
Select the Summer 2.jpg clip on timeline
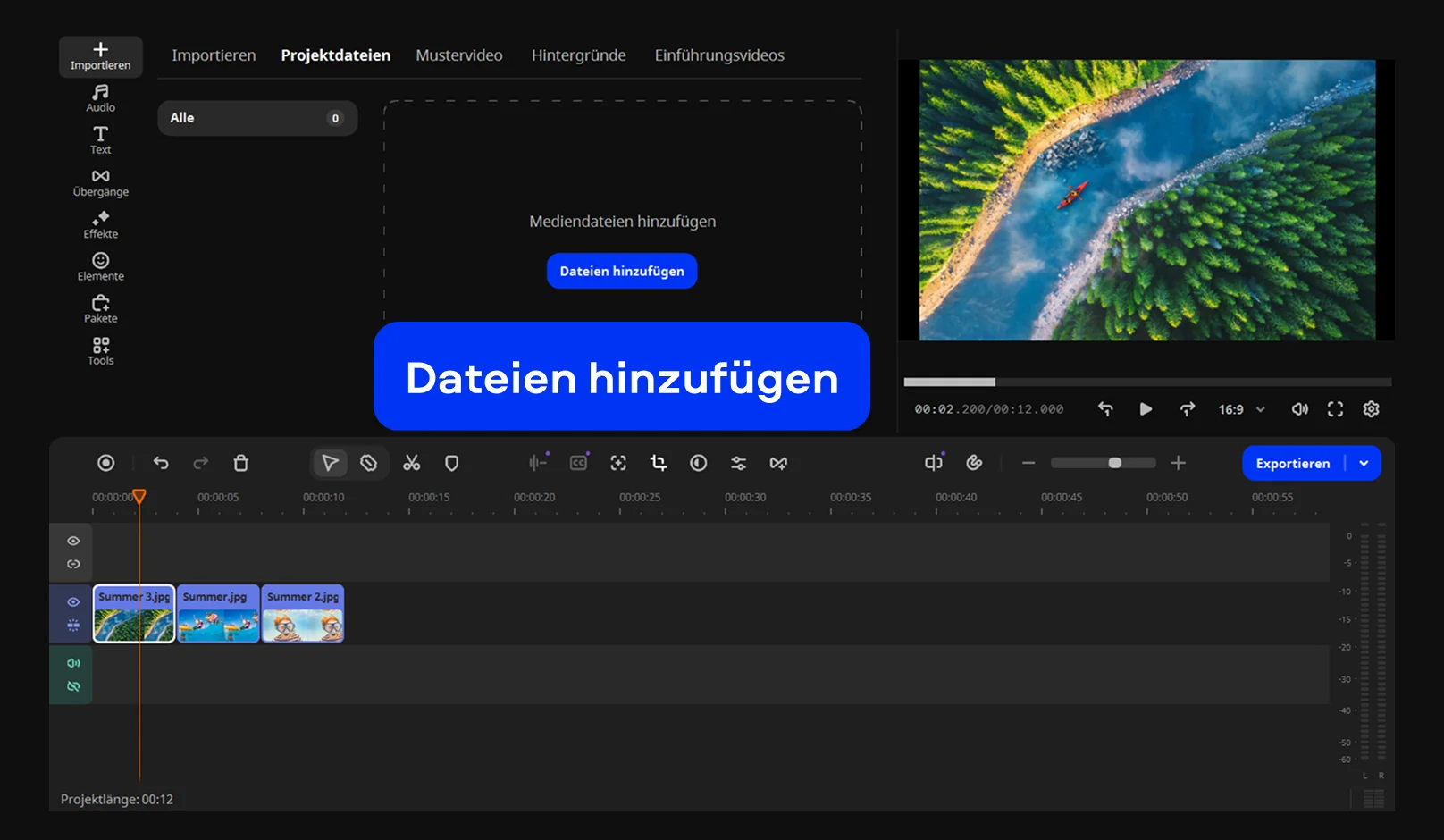coord(303,614)
